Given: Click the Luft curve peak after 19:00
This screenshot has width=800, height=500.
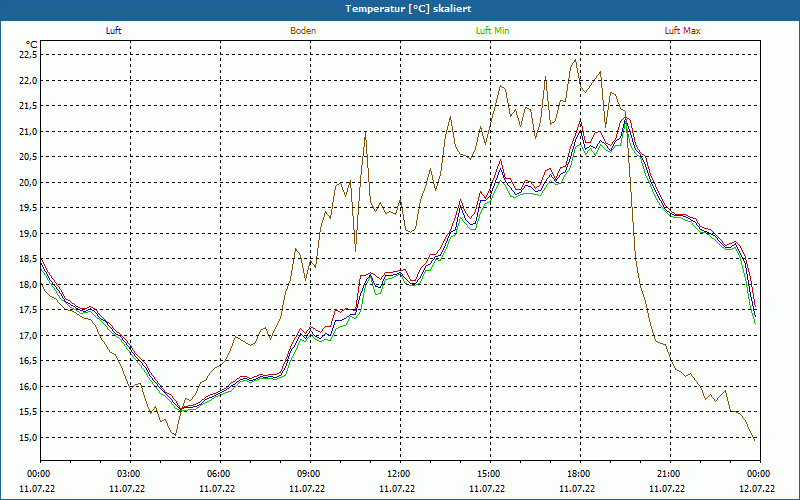Looking at the screenshot, I should click(x=626, y=121).
